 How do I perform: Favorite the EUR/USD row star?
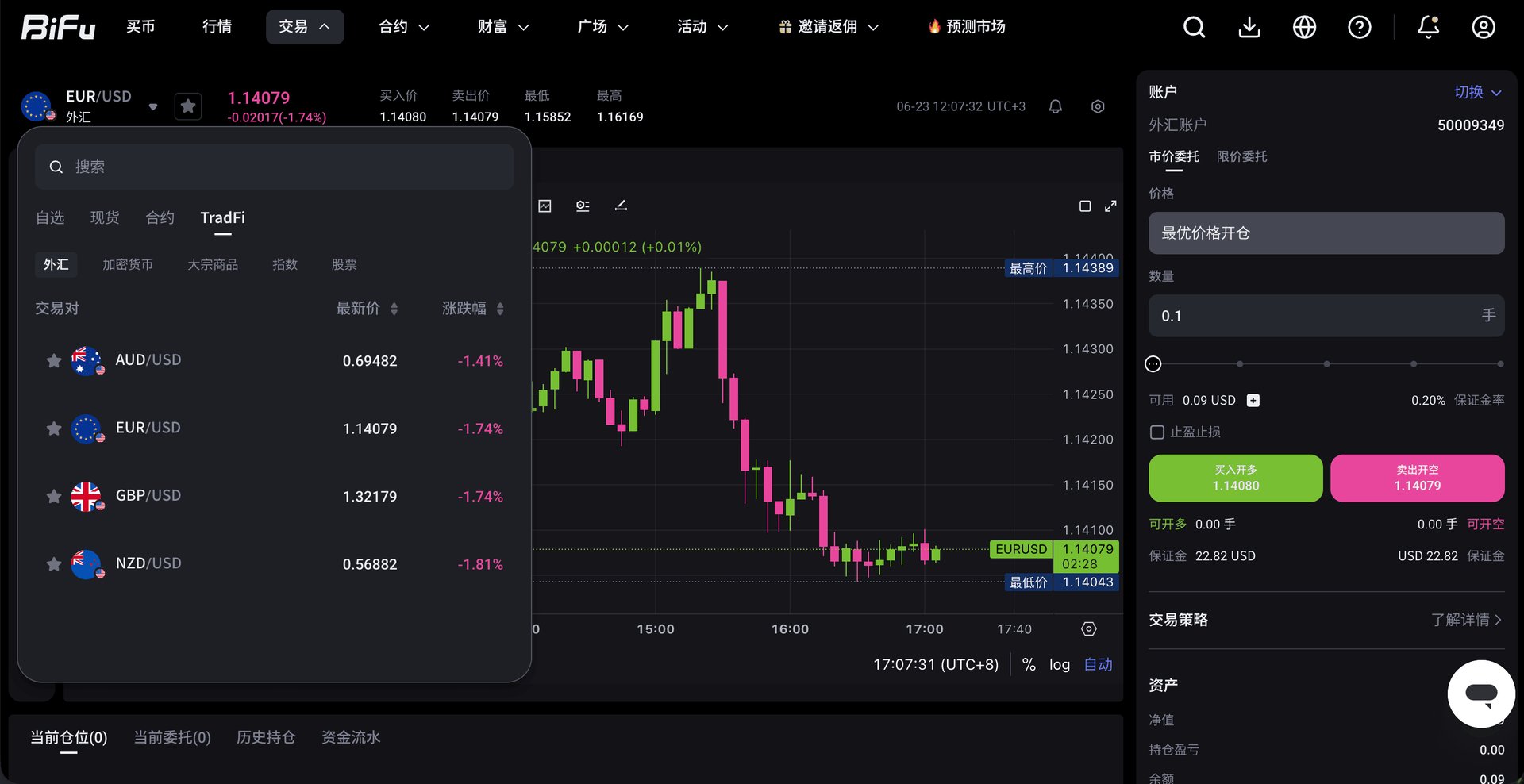click(53, 429)
